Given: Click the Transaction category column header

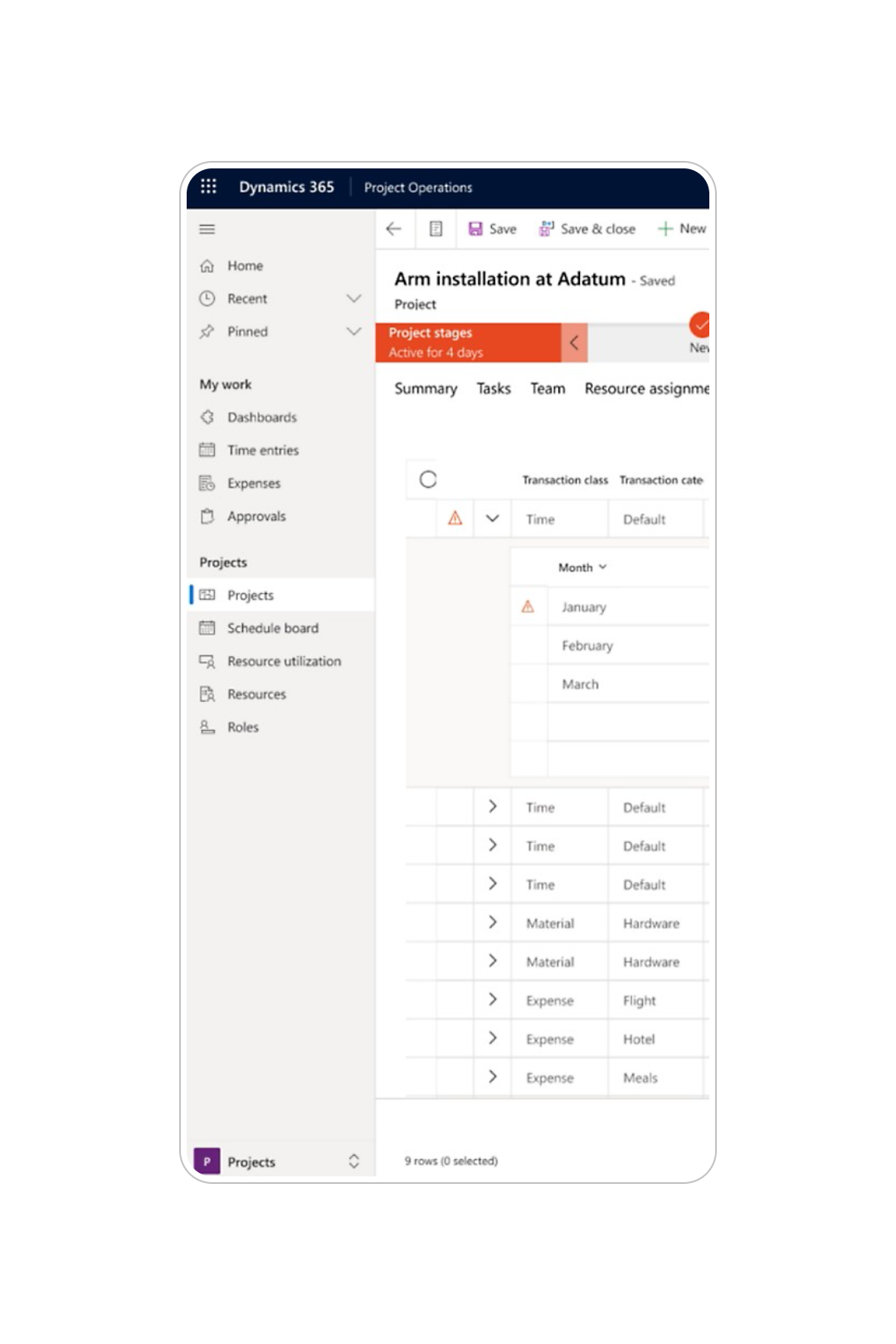Looking at the screenshot, I should click(661, 480).
